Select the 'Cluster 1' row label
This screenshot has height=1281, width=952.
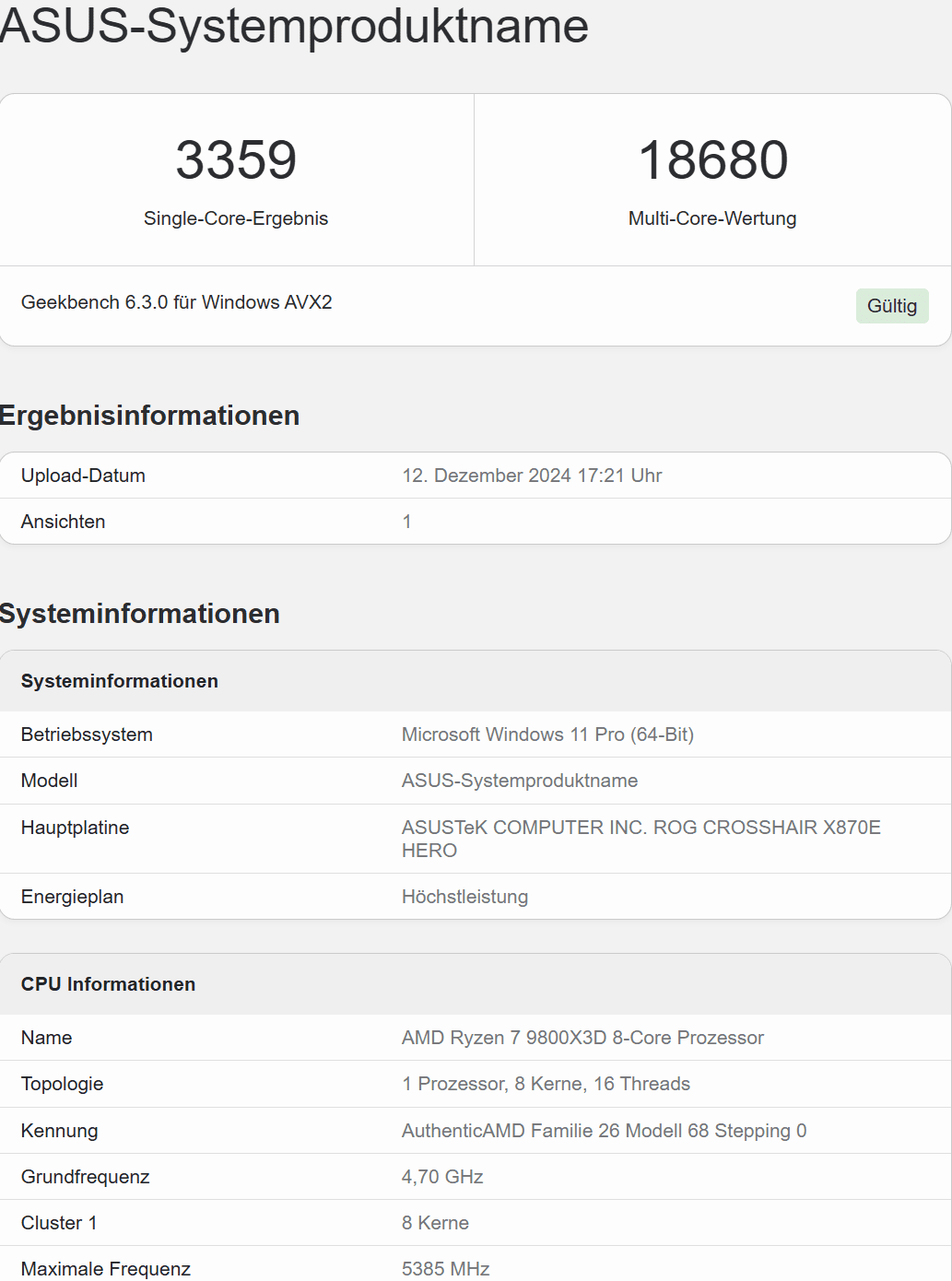pos(59,1223)
